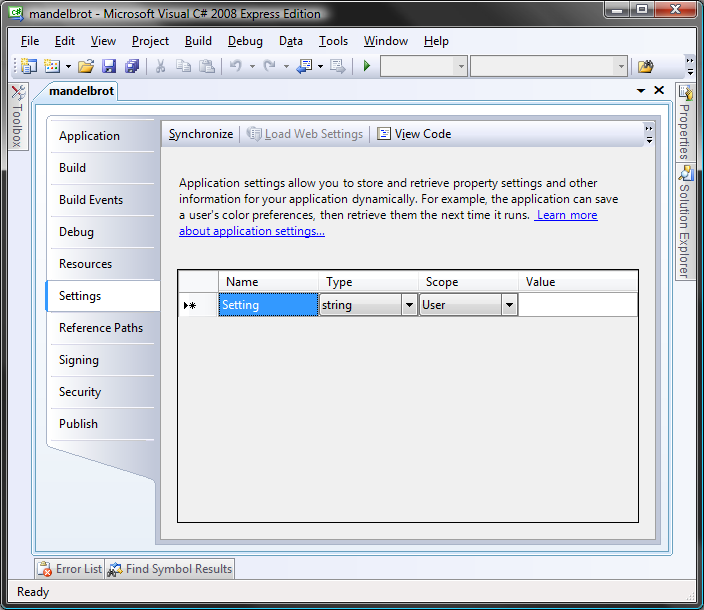Screen dimensions: 704x610
Task: Open the settings designer toolbar overflow
Action: click(649, 134)
